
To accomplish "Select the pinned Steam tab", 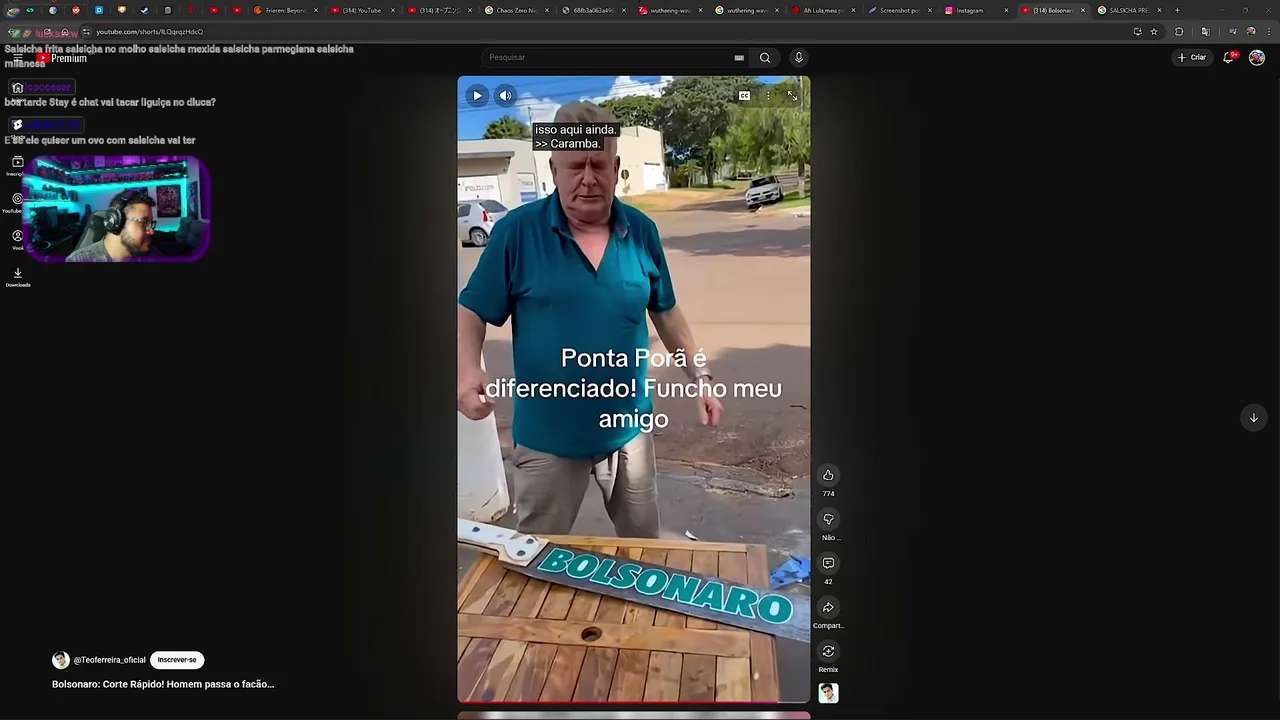I will click(144, 10).
